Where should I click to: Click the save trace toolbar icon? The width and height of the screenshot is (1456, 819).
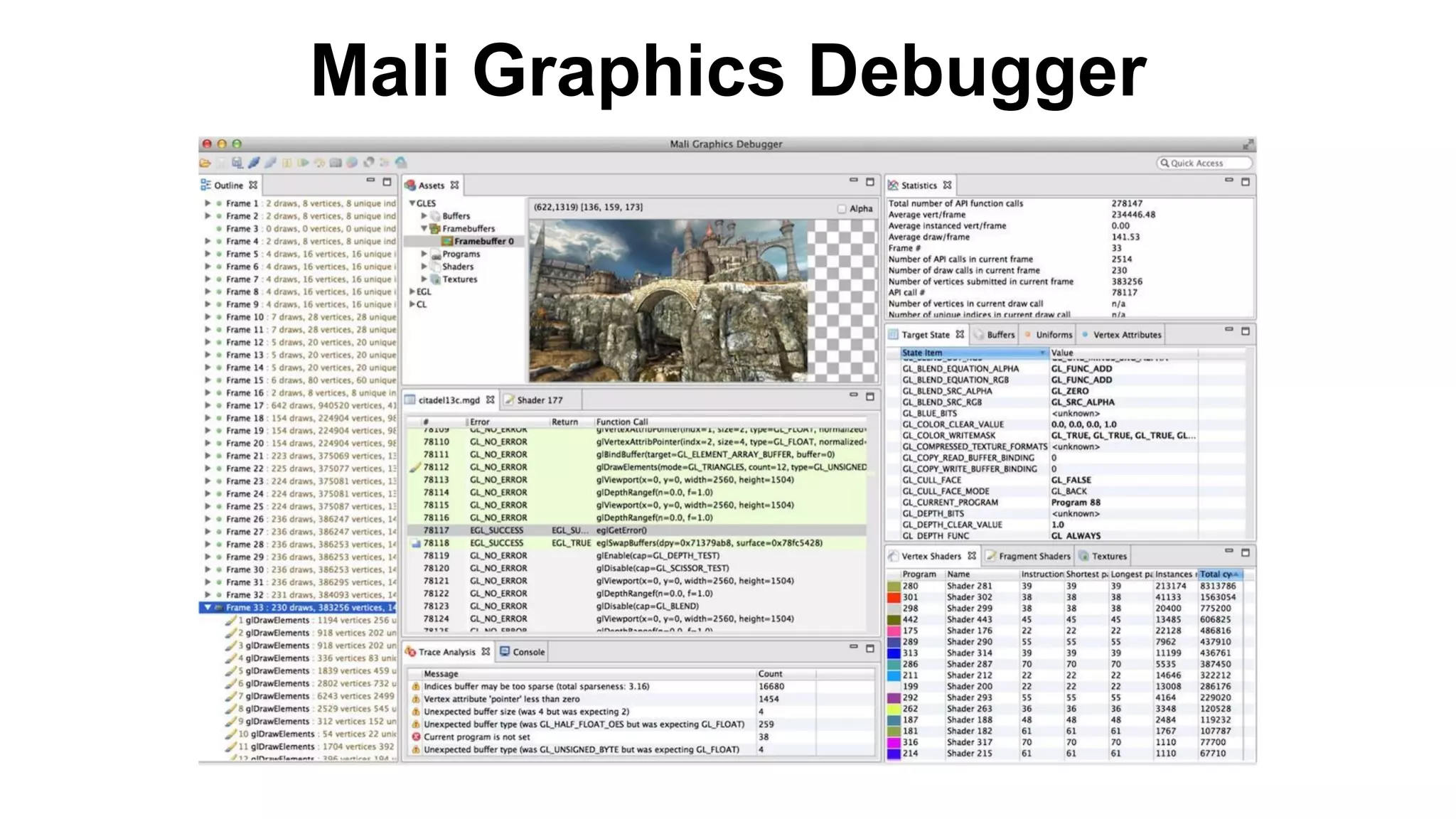237,163
